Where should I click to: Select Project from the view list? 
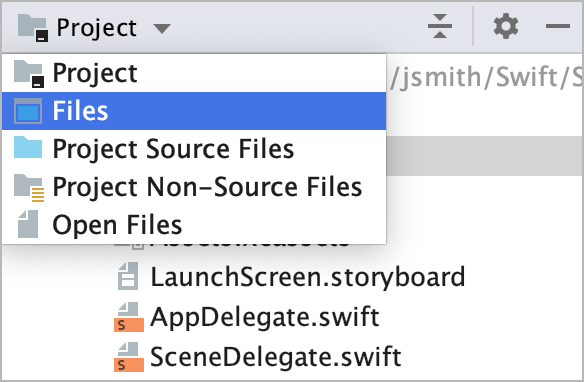coord(194,73)
